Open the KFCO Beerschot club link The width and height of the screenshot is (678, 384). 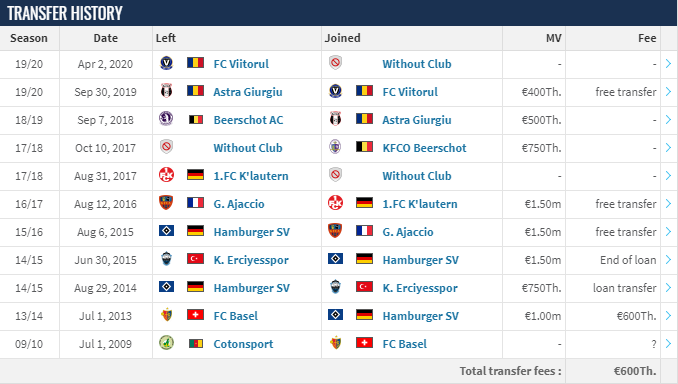click(x=424, y=148)
